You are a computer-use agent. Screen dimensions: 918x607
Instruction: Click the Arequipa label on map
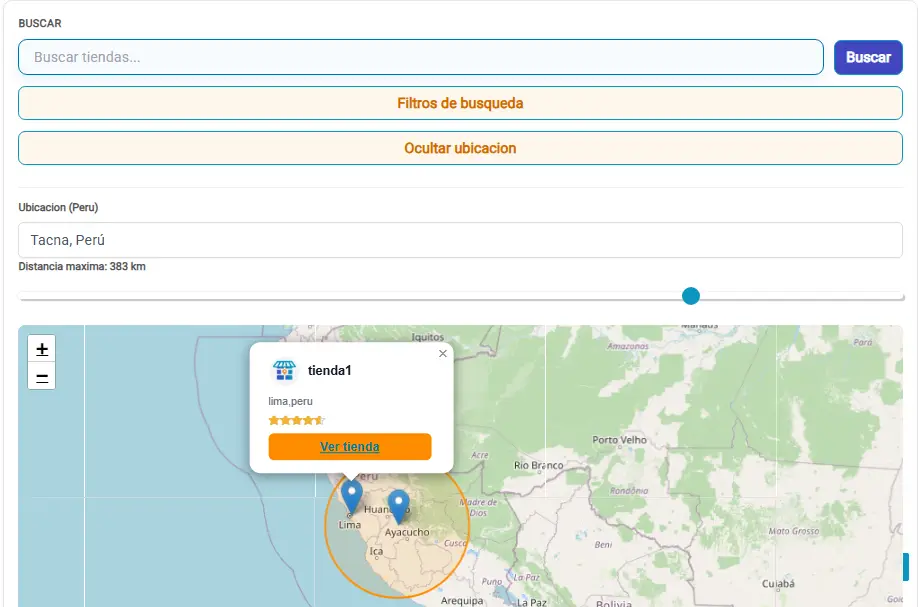(x=462, y=601)
